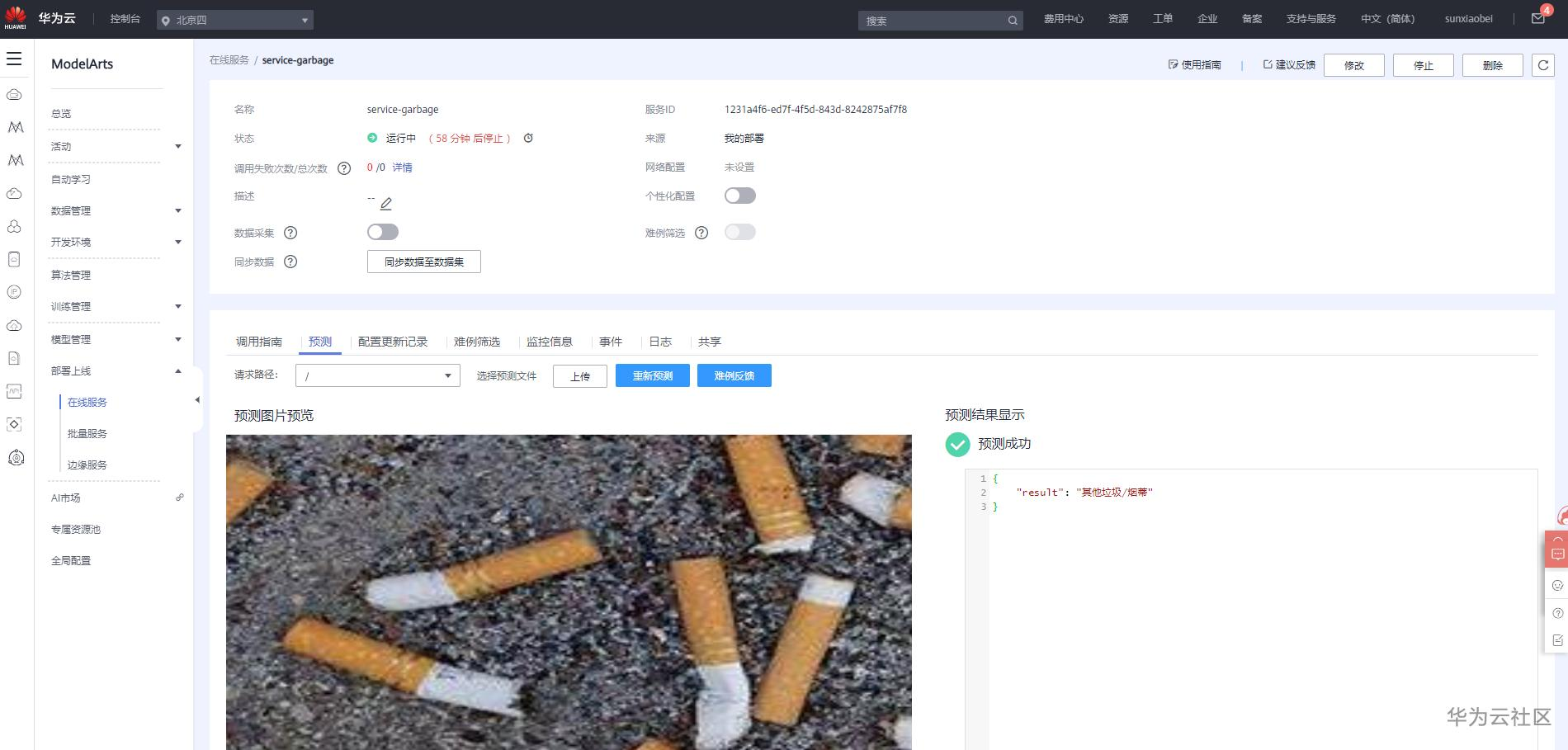Open user account sunxiaobei
This screenshot has height=750, width=1568.
[1468, 19]
